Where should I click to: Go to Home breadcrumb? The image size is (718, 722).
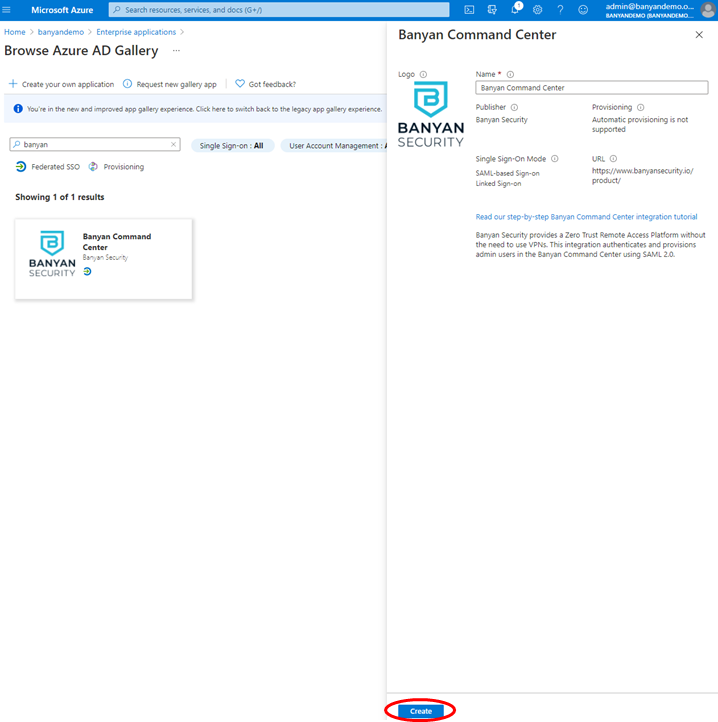click(x=14, y=32)
